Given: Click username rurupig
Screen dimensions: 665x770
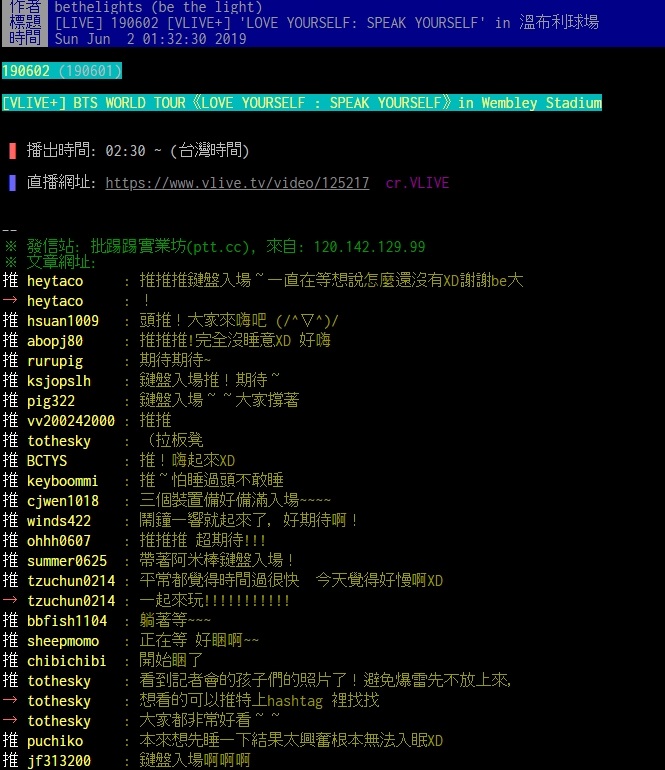Looking at the screenshot, I should [55, 361].
